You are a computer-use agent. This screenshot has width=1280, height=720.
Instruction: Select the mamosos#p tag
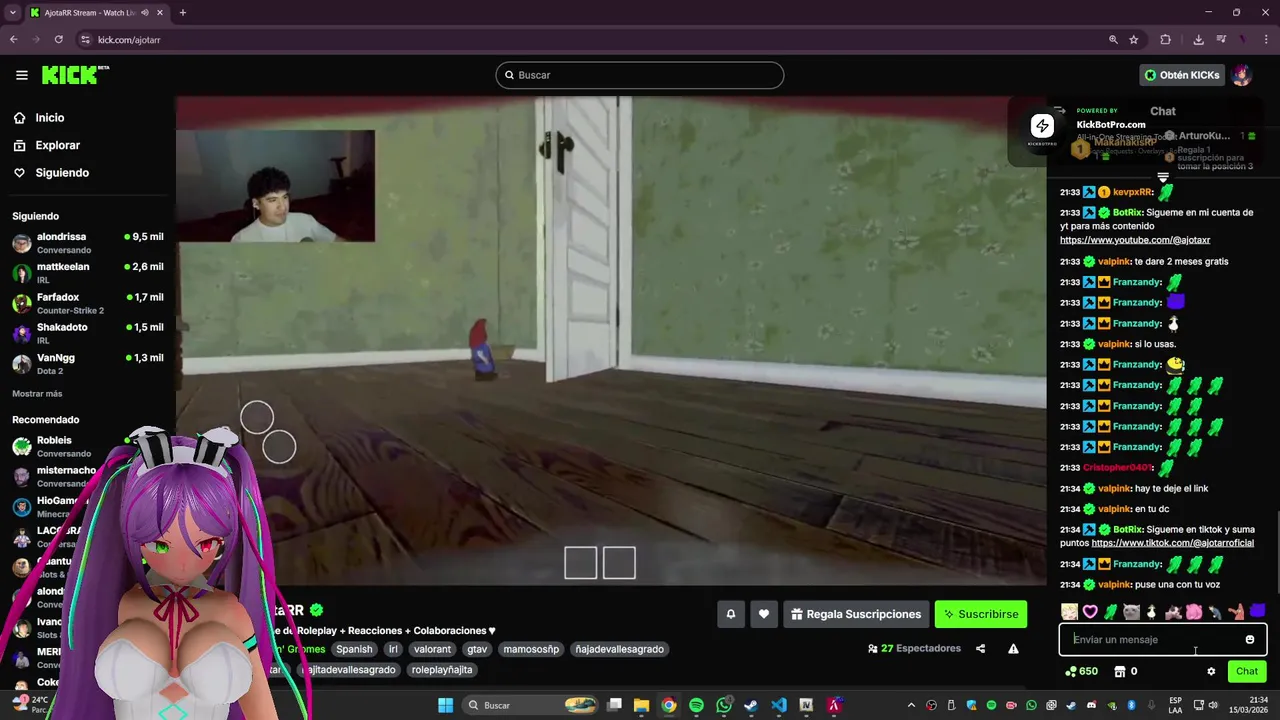coord(531,649)
